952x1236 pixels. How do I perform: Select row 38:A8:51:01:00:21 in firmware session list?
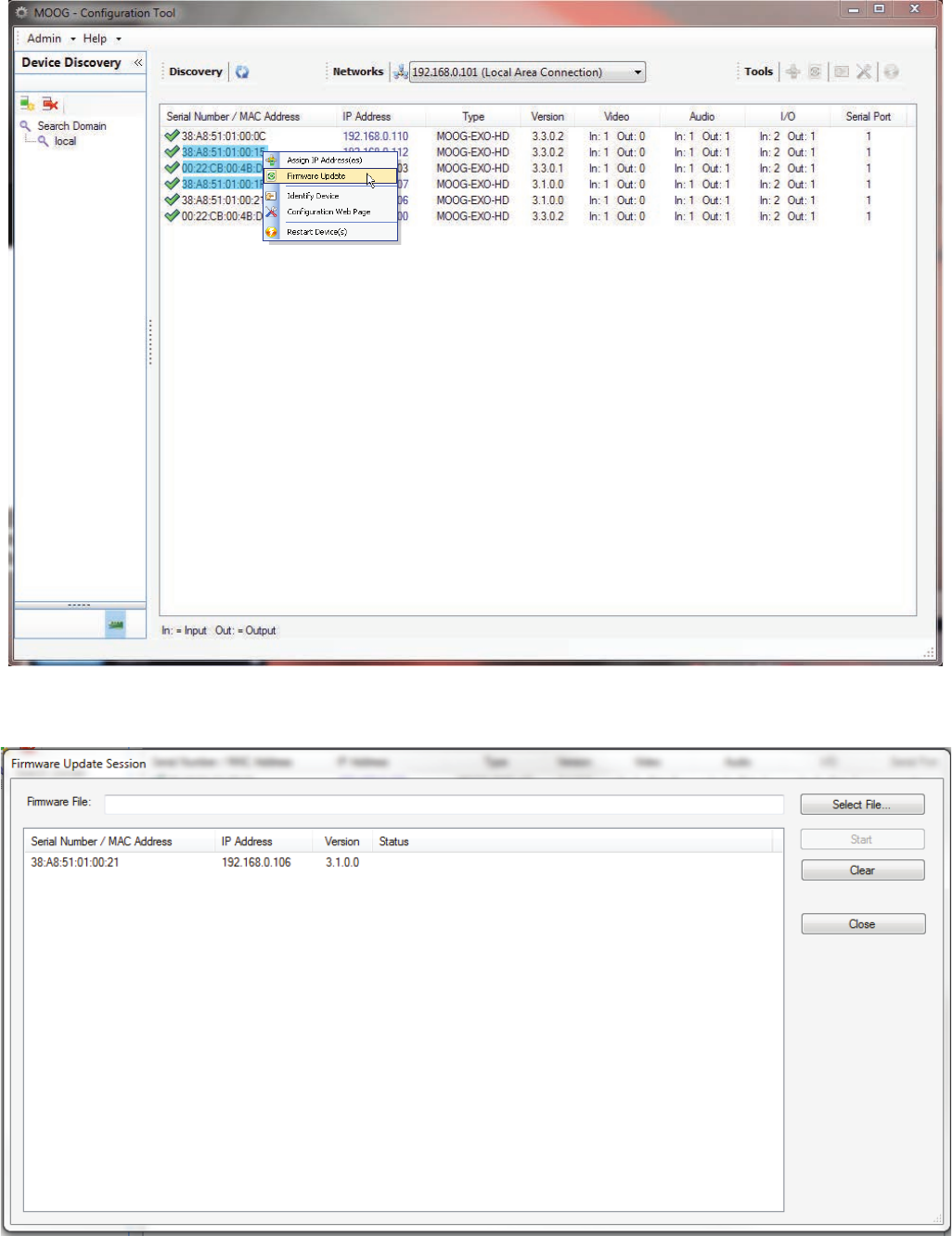403,862
